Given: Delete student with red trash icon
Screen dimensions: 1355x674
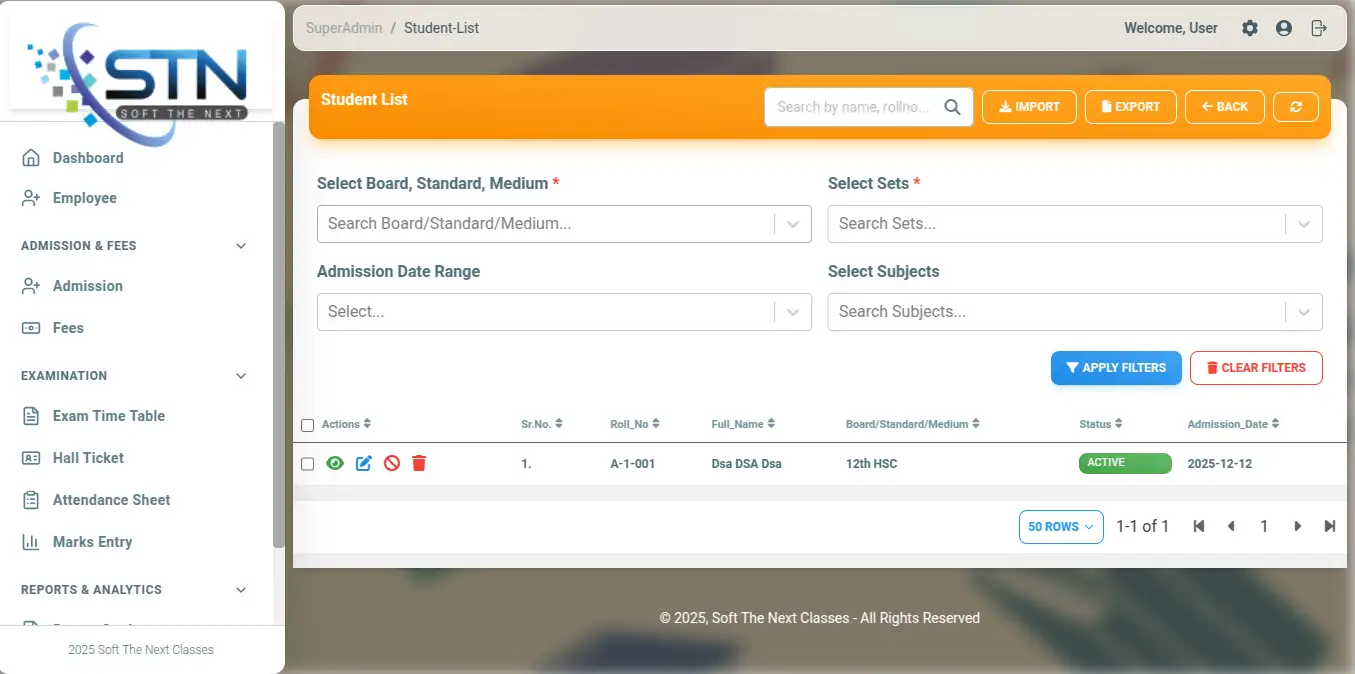Looking at the screenshot, I should coord(419,463).
